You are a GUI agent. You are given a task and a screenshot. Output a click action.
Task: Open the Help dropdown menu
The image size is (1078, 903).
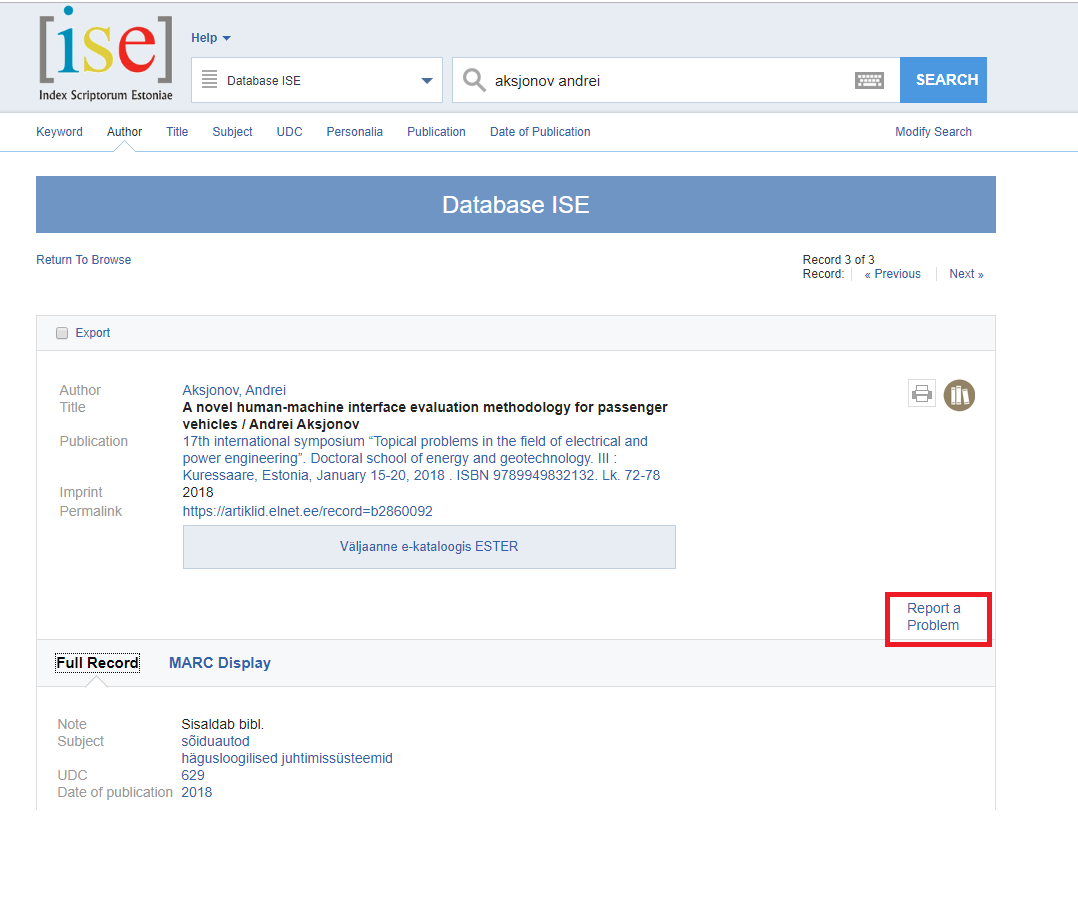pyautogui.click(x=210, y=38)
